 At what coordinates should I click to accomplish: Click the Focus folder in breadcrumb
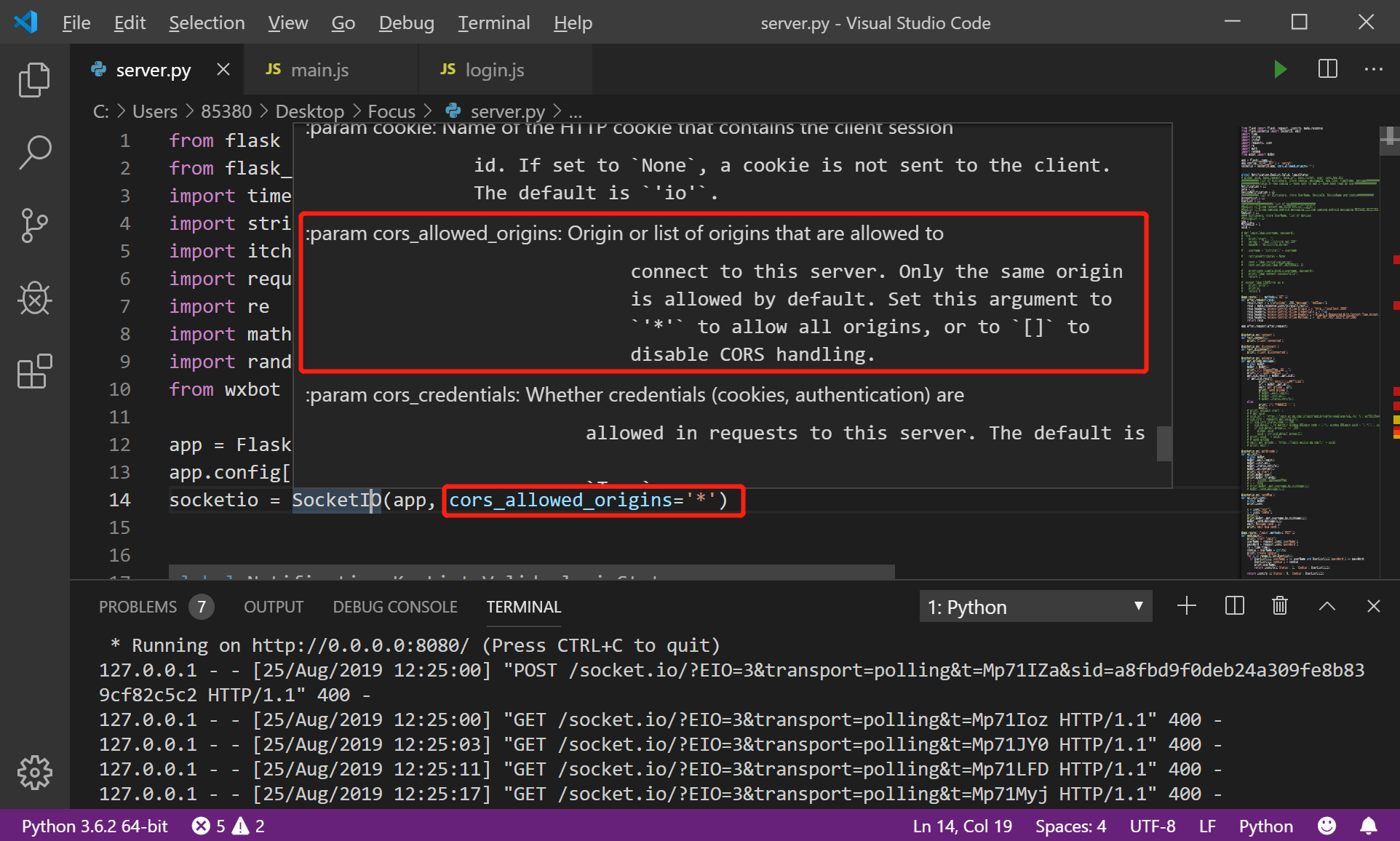tap(391, 111)
